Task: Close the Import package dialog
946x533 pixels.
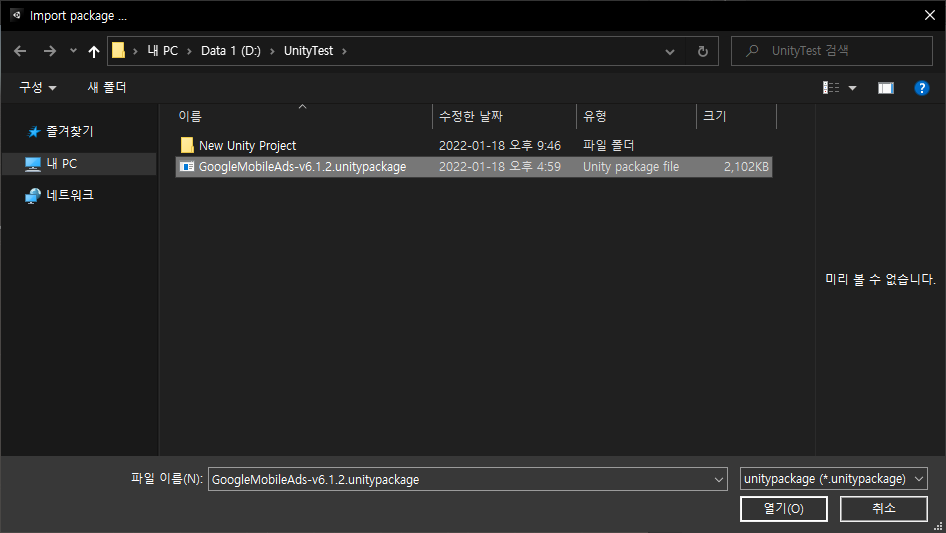Action: [x=930, y=15]
